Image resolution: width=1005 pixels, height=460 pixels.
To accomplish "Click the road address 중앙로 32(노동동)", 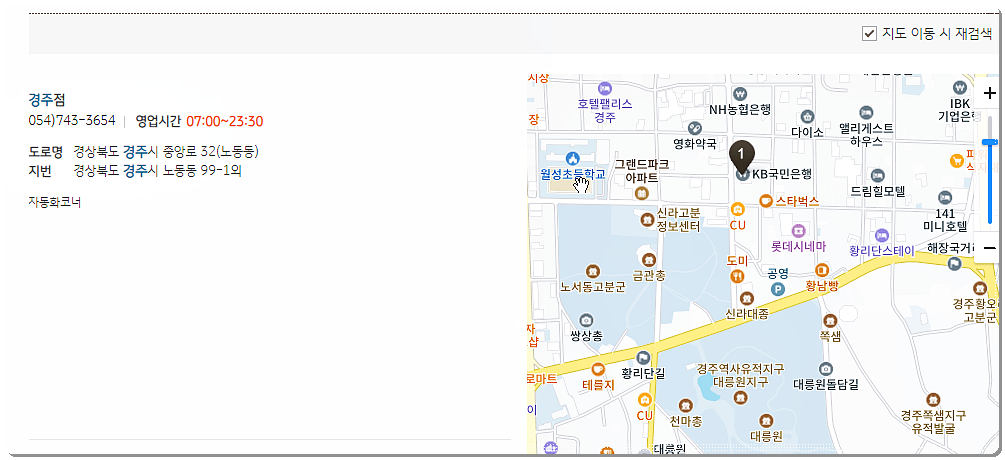I will point(209,152).
